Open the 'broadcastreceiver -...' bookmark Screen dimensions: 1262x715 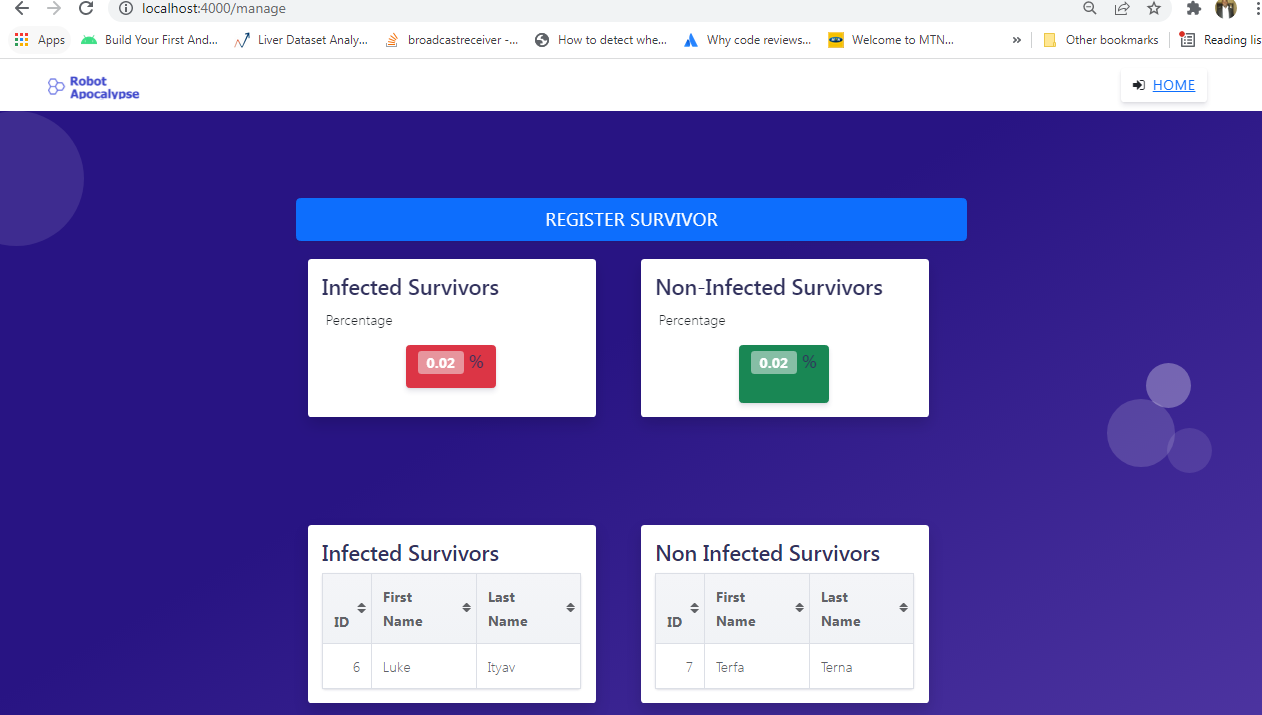click(x=452, y=40)
